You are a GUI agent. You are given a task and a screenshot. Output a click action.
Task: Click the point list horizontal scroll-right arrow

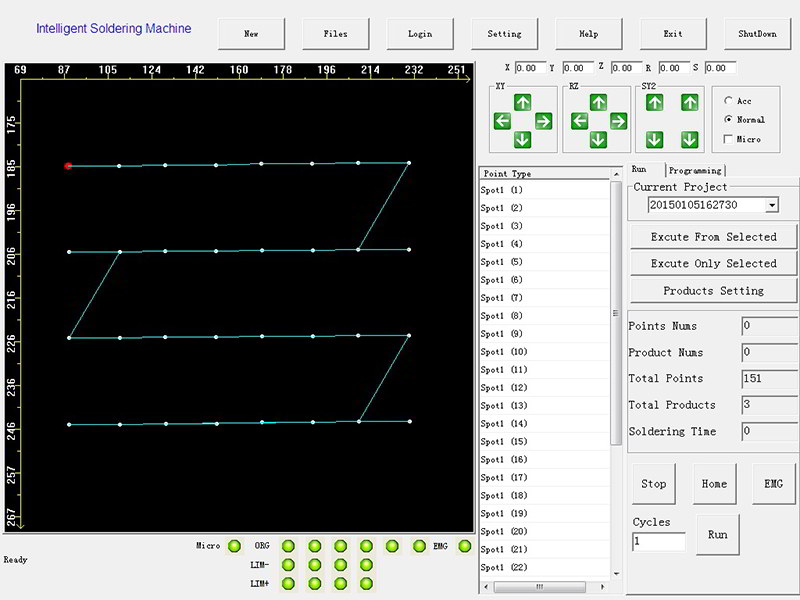coord(603,587)
